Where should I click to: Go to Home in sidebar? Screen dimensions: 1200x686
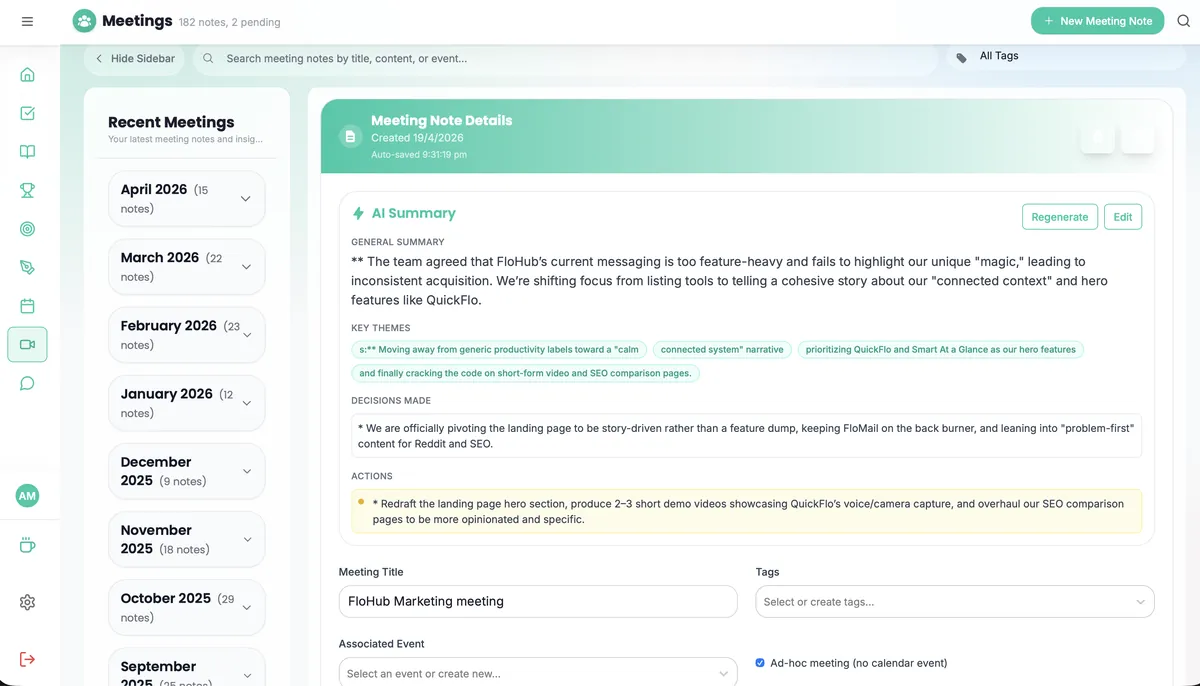coord(27,74)
